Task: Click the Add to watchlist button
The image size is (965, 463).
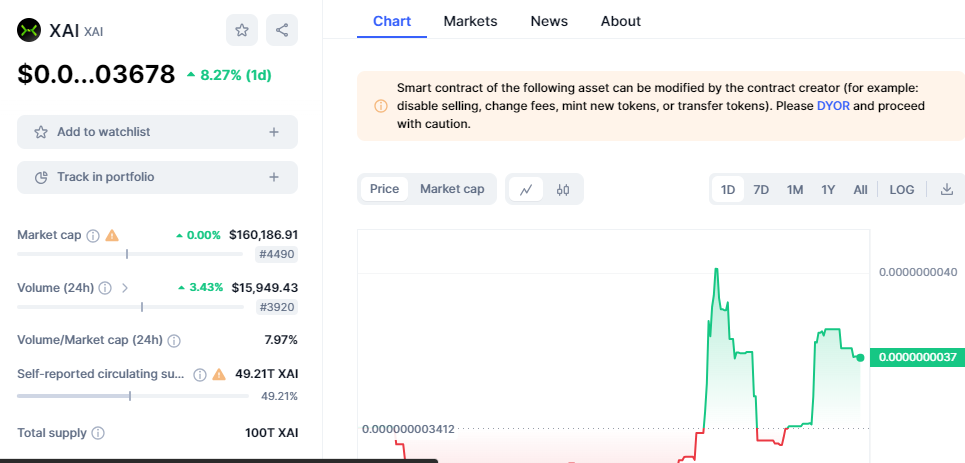Action: 158,132
